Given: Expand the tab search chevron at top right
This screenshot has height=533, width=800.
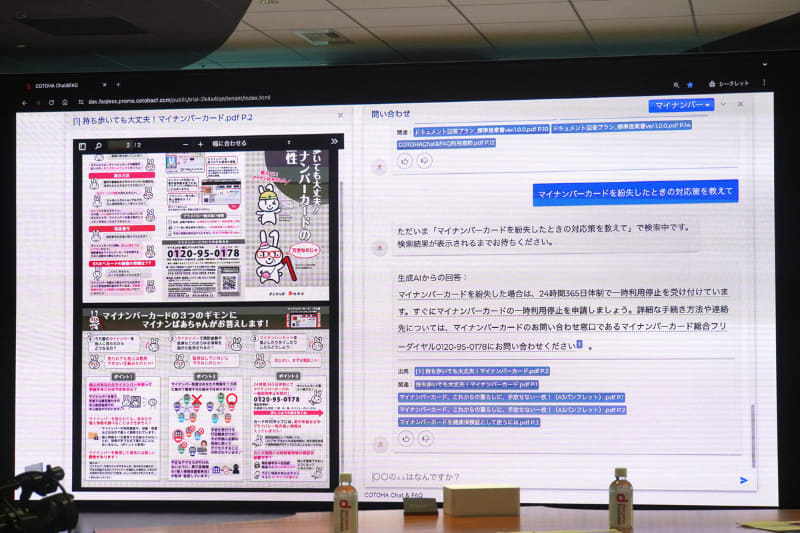Looking at the screenshot, I should point(764,64).
